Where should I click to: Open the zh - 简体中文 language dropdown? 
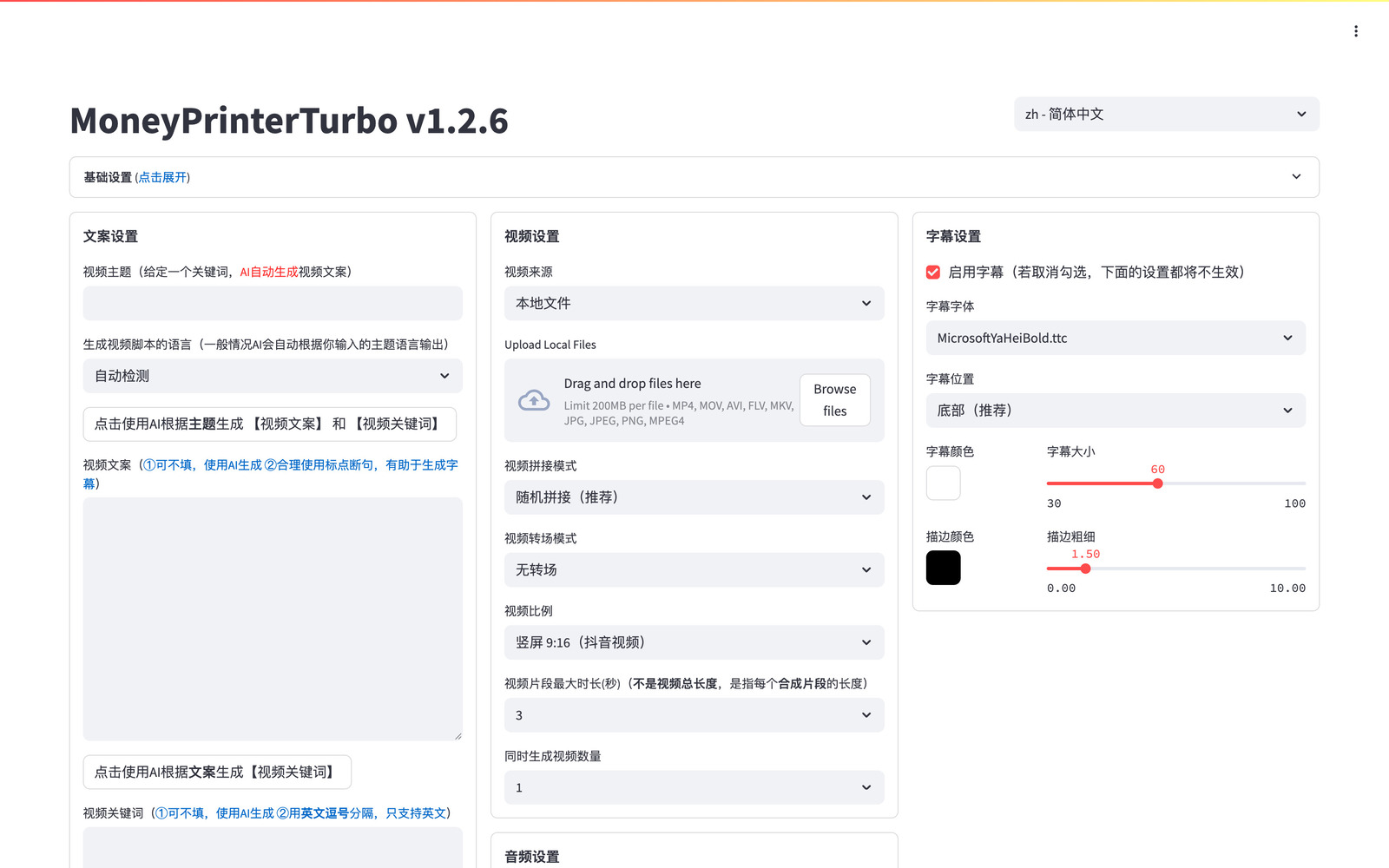point(1166,114)
